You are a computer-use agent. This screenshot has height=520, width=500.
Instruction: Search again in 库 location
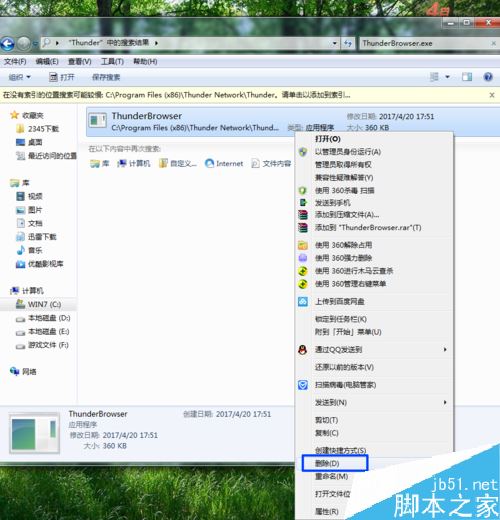100,163
